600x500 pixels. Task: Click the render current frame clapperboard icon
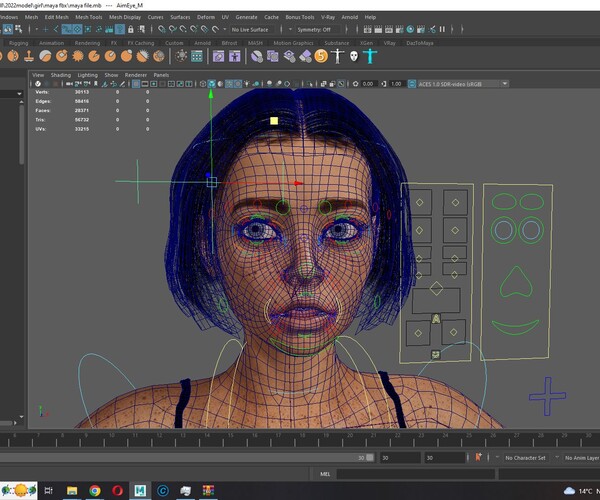click(378, 29)
